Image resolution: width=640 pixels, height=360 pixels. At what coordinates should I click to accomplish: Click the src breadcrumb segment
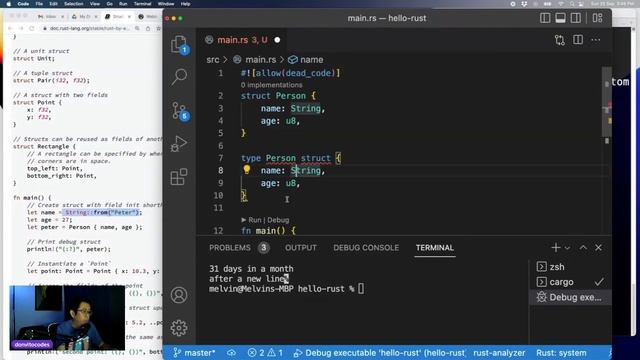tap(213, 60)
